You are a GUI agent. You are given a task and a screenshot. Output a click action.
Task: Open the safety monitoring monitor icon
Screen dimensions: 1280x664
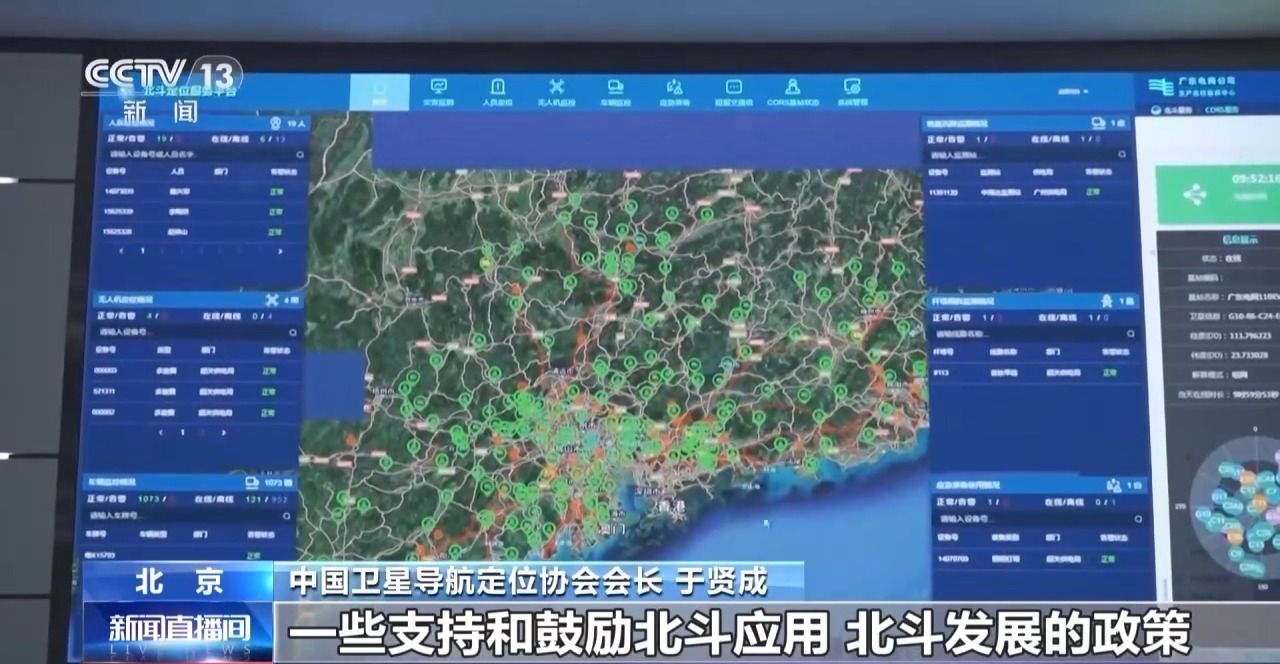[438, 91]
